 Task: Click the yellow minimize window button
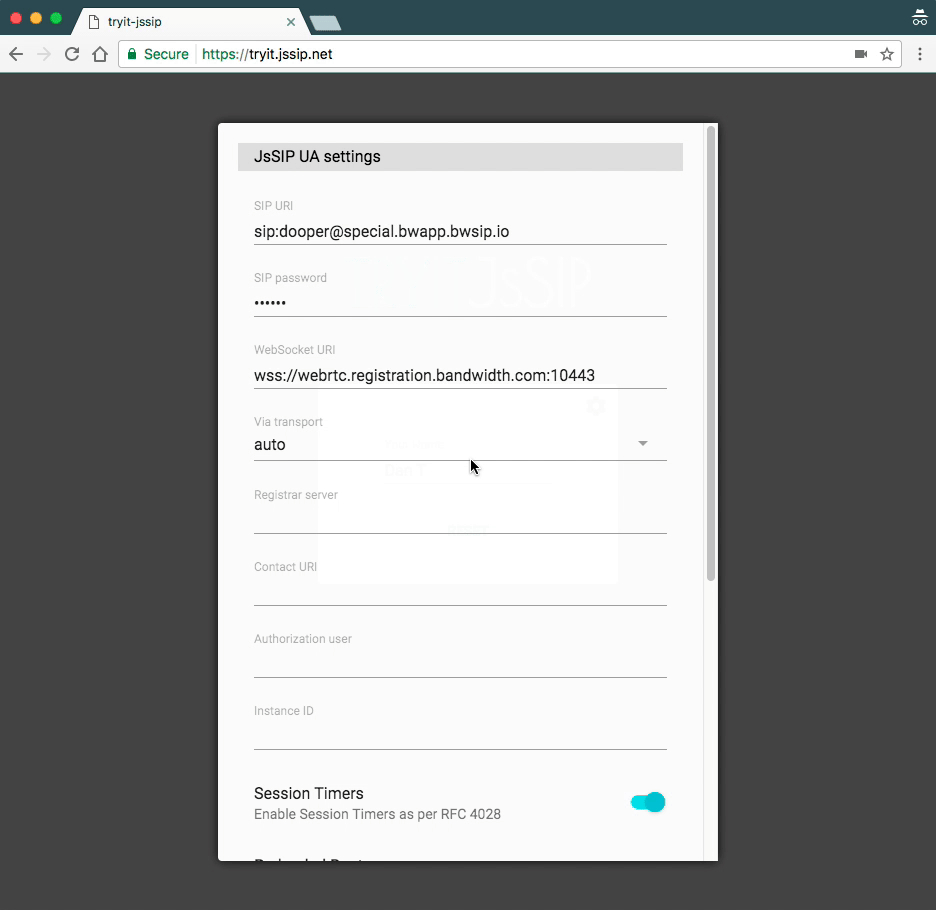coord(36,18)
